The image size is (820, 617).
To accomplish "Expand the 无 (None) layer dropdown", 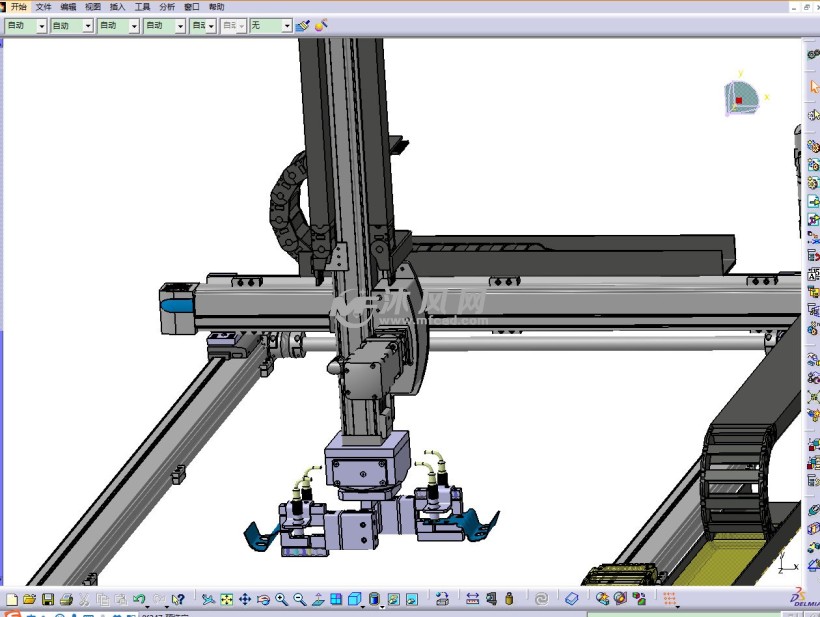I will point(287,26).
